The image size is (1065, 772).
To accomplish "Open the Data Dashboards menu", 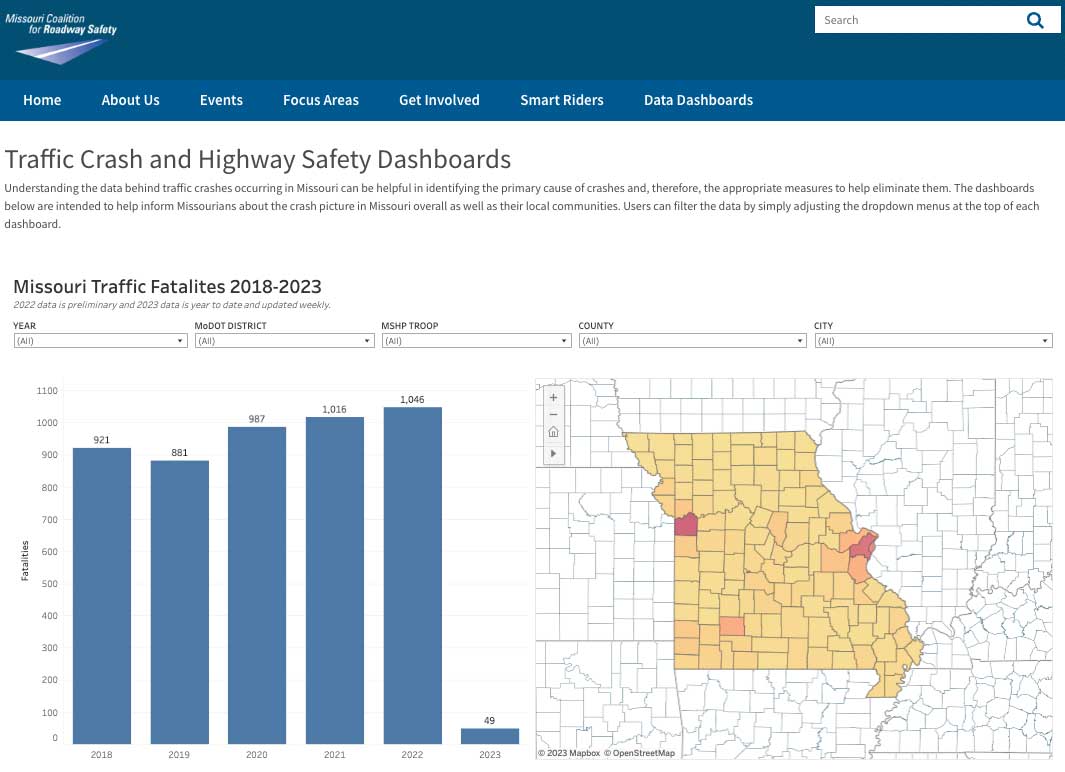I will coord(698,100).
